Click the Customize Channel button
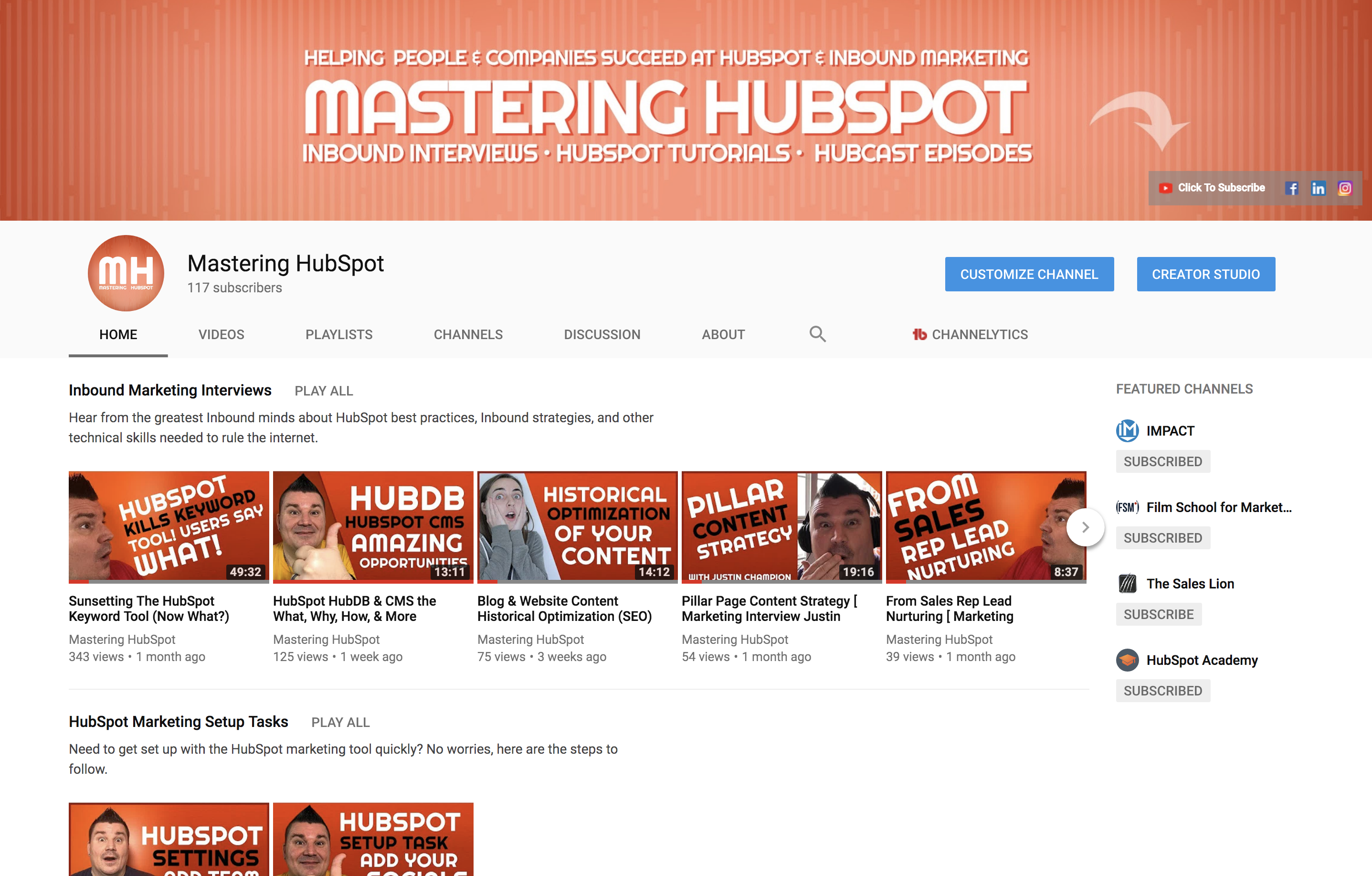Image resolution: width=1372 pixels, height=876 pixels. click(1029, 274)
